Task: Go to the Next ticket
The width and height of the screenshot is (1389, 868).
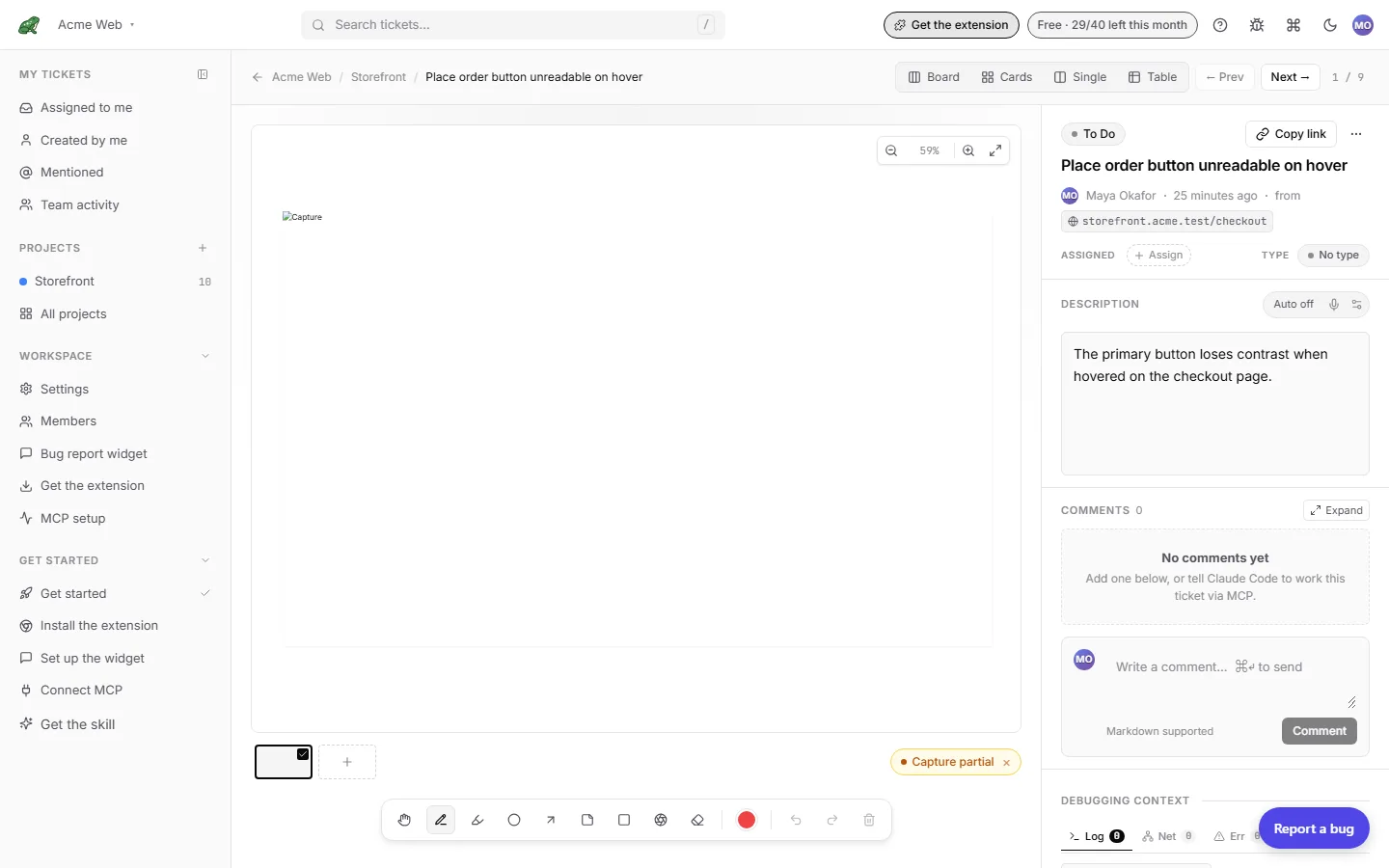Action: 1290,77
